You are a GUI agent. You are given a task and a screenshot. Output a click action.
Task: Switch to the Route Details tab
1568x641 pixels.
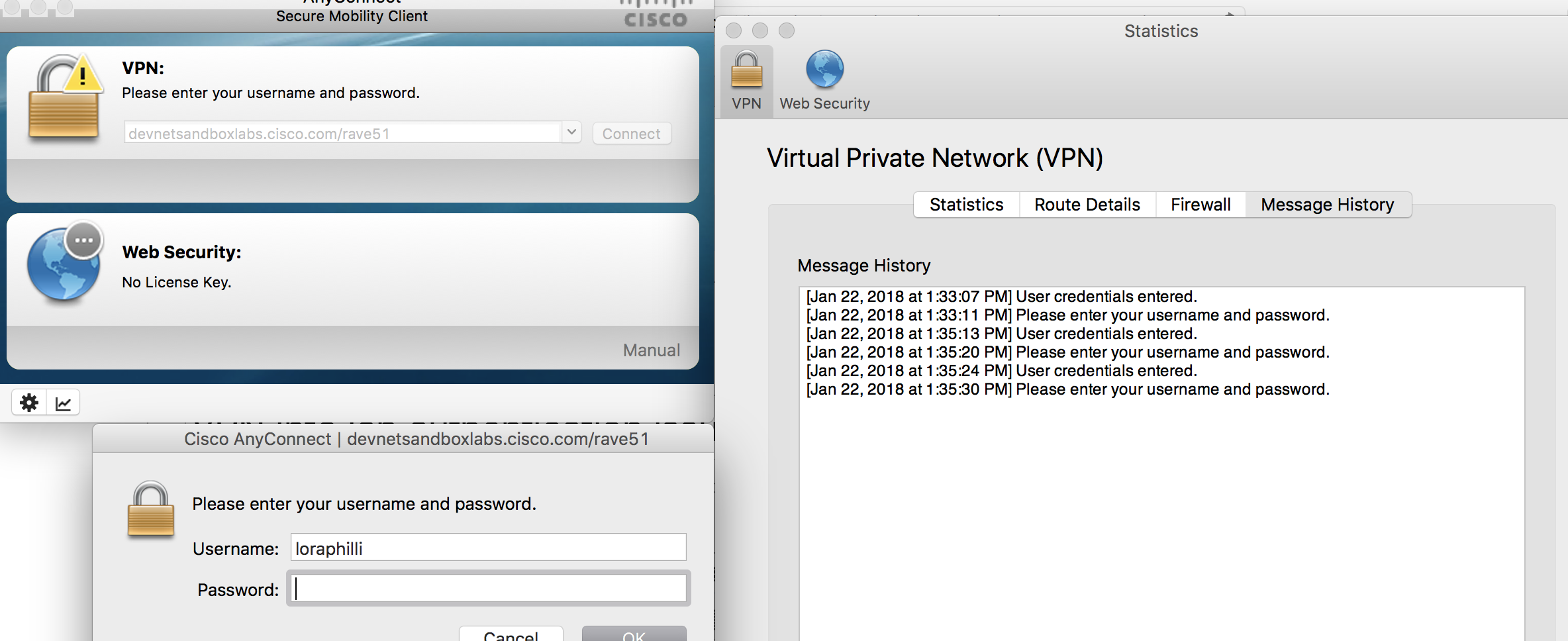coord(1087,205)
